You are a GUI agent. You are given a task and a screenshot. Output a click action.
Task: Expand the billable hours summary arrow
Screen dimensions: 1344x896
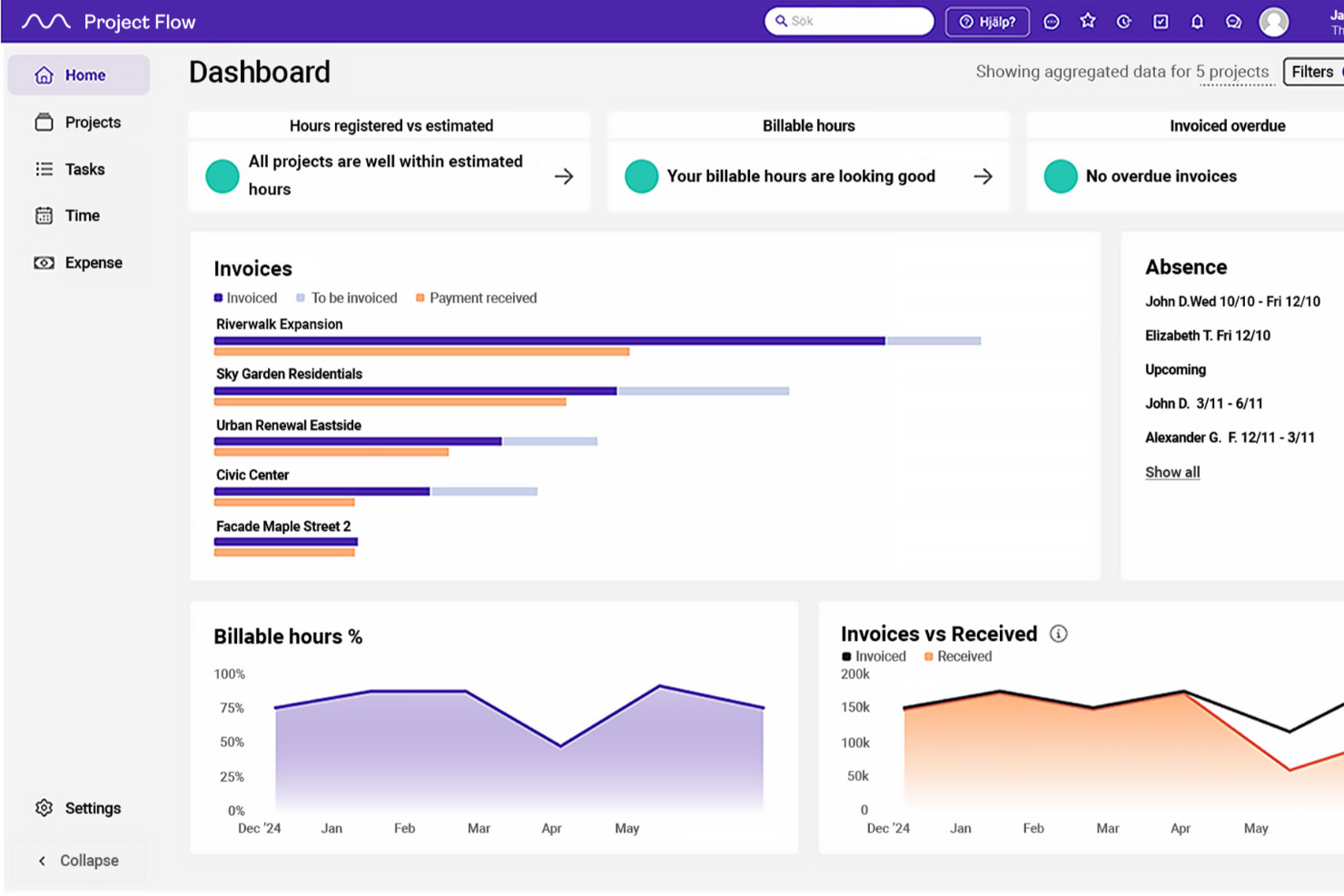pos(983,177)
